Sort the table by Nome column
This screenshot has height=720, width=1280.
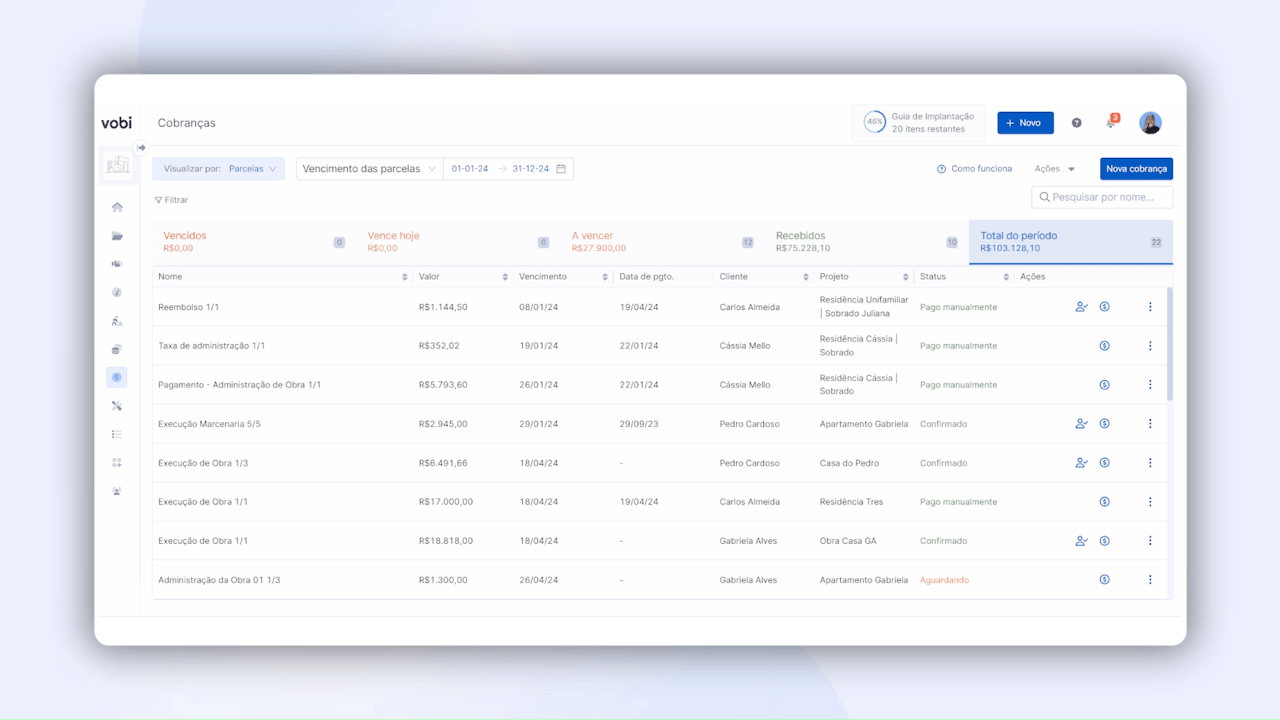[x=405, y=277]
